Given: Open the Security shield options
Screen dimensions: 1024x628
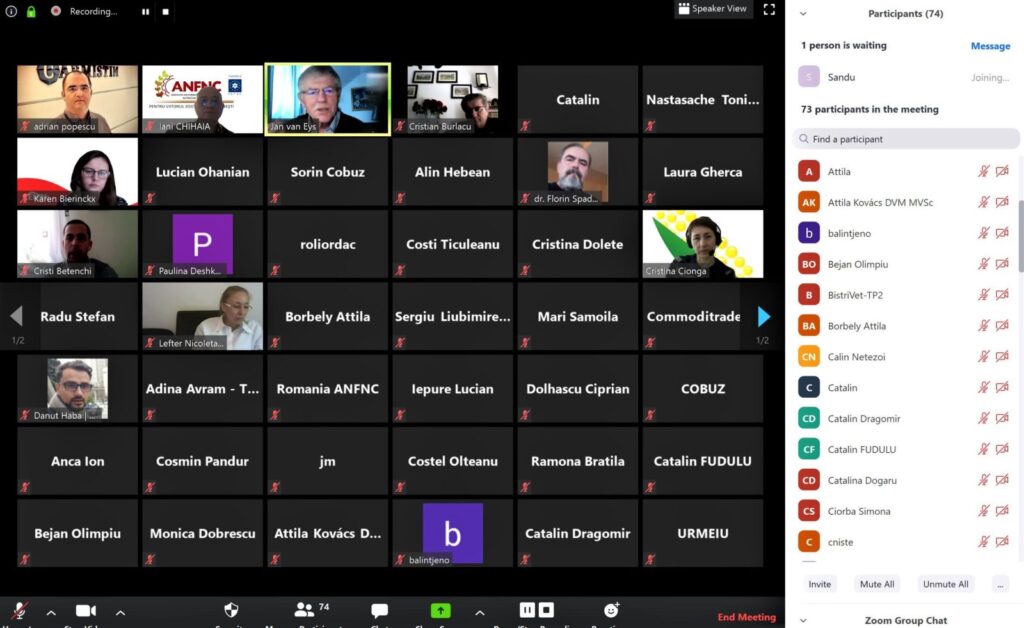Looking at the screenshot, I should pos(231,610).
